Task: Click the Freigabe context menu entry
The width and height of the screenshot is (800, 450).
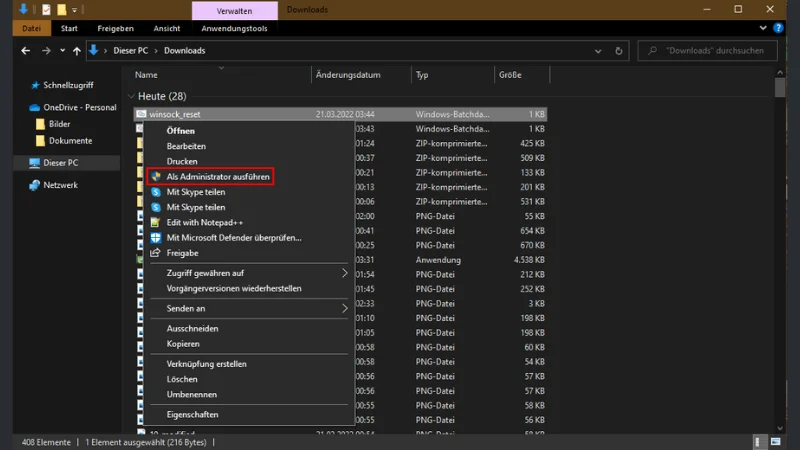Action: click(x=182, y=253)
